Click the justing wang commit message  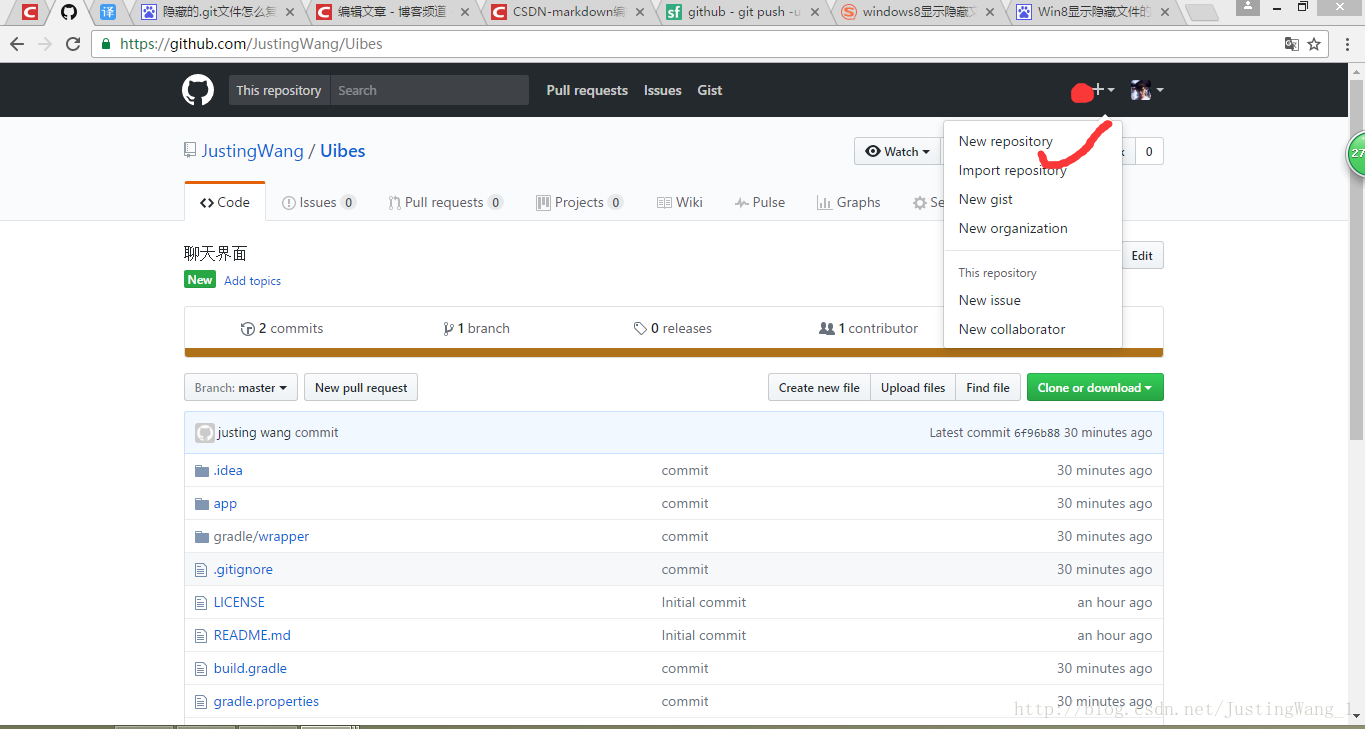(x=316, y=433)
